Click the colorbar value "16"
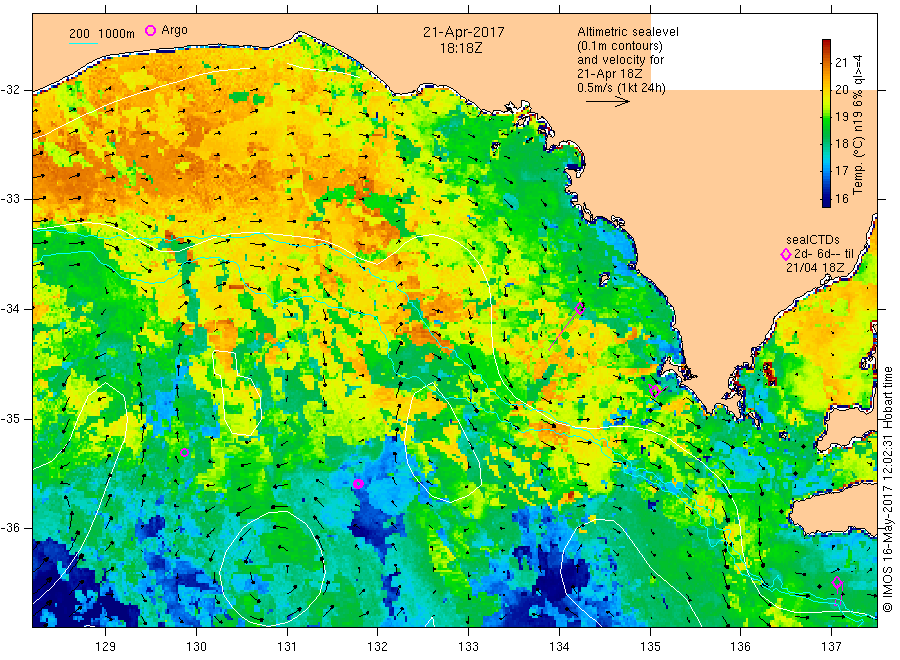900x660 pixels. point(841,199)
